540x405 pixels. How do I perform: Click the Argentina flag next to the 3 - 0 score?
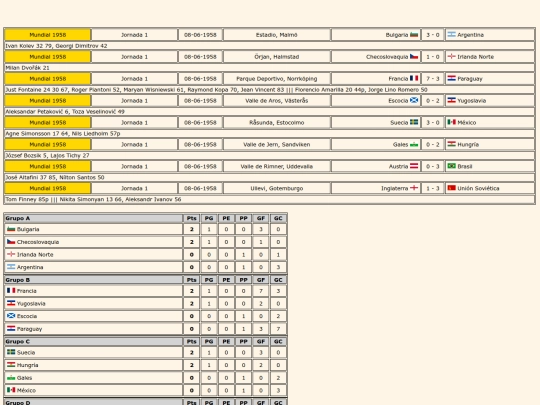(x=451, y=34)
